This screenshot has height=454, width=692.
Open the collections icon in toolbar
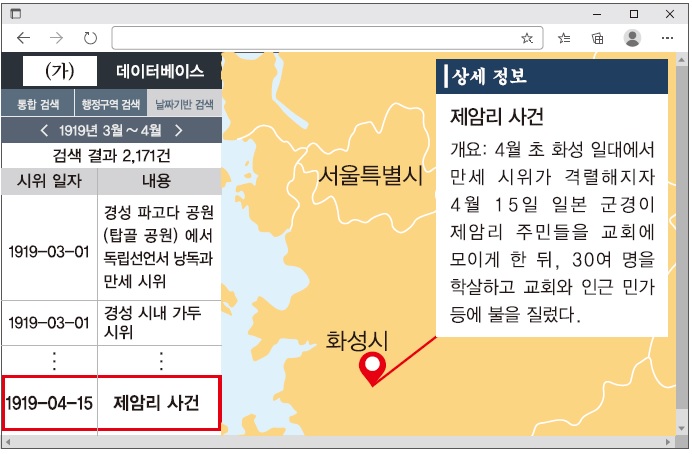click(597, 38)
